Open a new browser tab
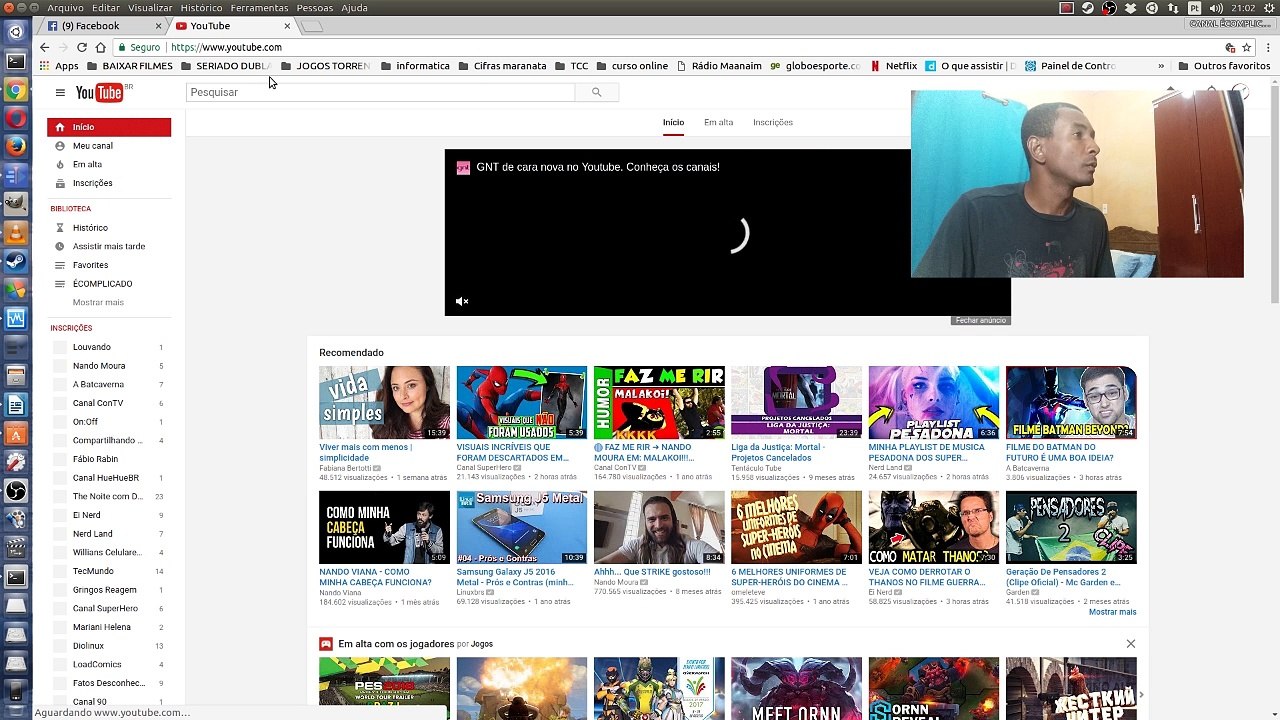The image size is (1280, 720). click(313, 26)
